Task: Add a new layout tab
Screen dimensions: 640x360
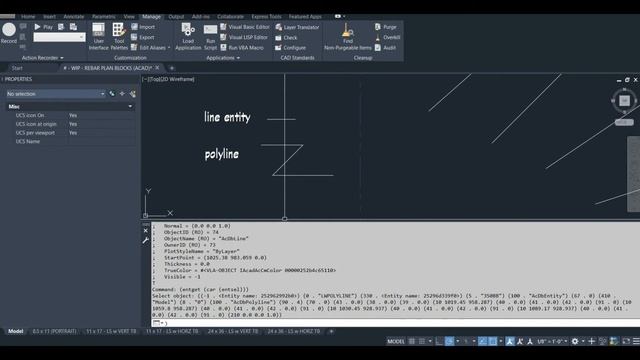Action: tap(331, 331)
